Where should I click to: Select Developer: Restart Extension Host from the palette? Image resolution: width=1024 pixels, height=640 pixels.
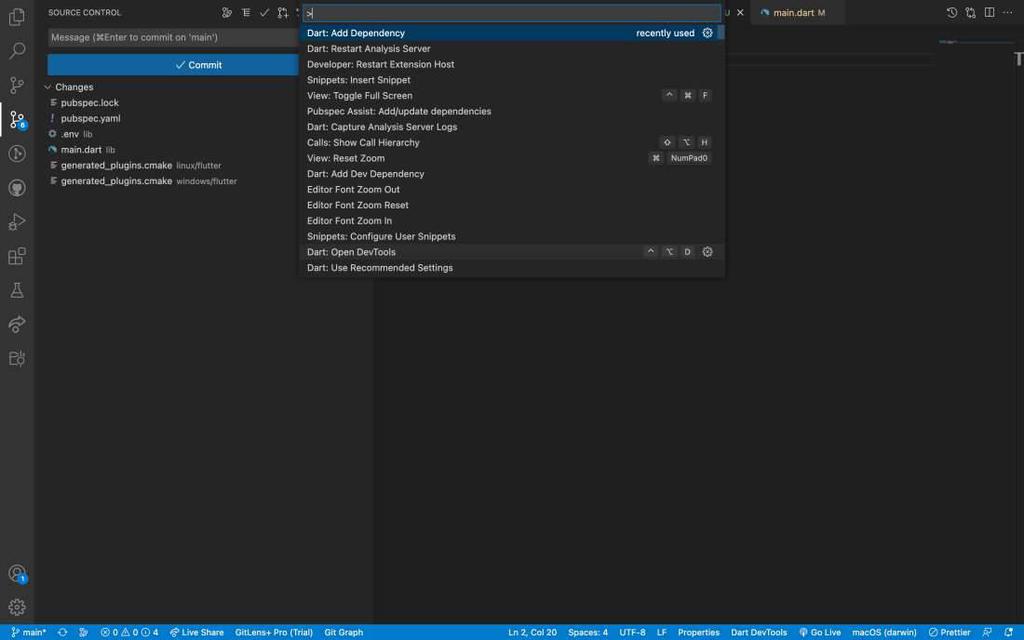click(x=378, y=64)
